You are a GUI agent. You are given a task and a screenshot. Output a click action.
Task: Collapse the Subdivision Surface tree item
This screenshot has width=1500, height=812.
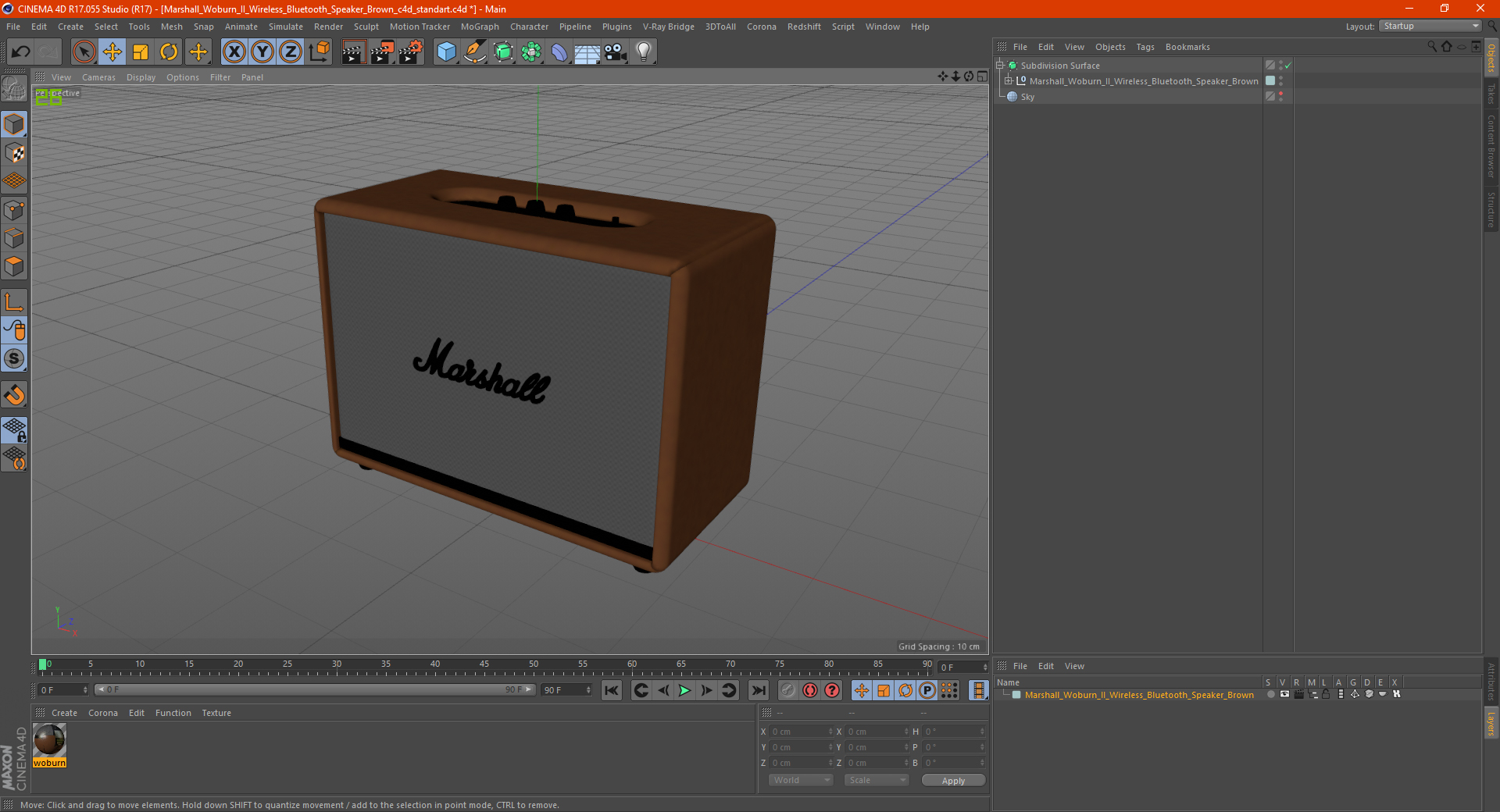(999, 66)
